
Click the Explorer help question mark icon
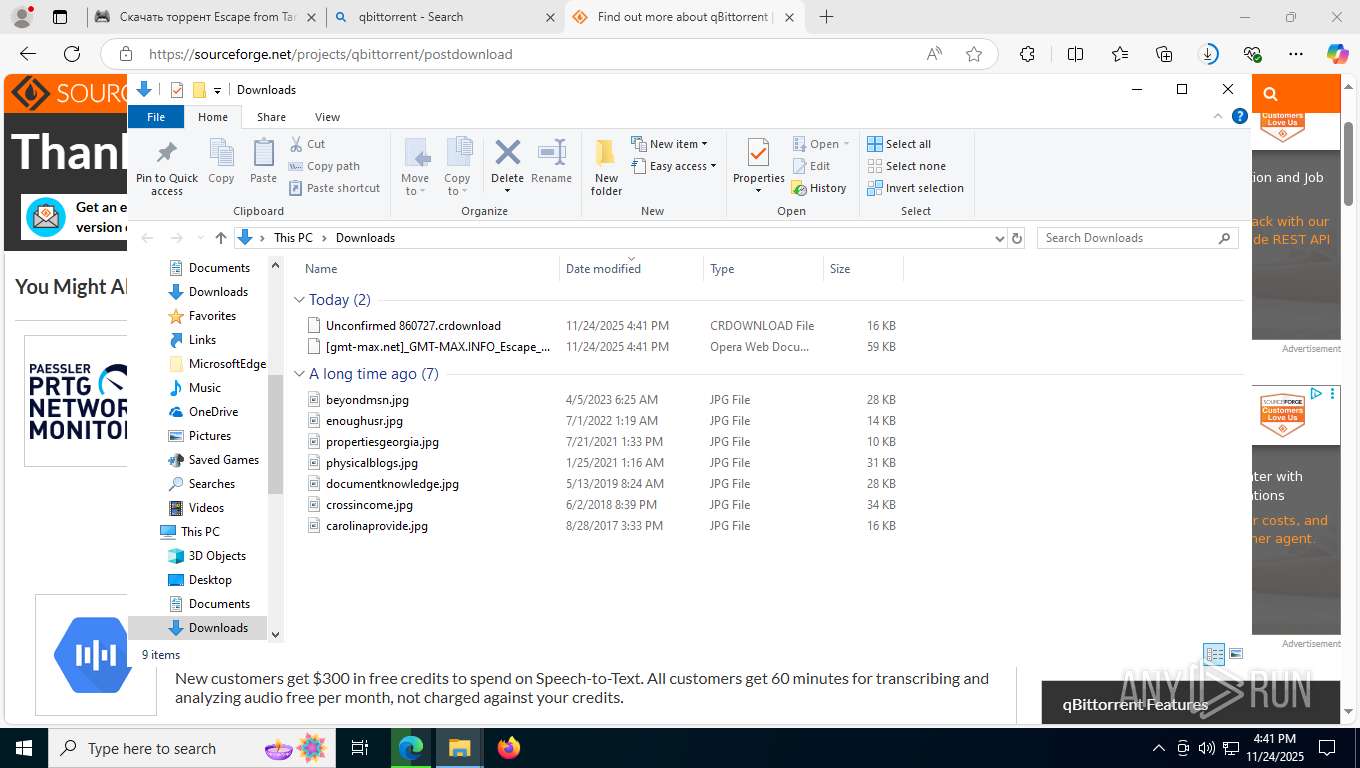(1240, 116)
